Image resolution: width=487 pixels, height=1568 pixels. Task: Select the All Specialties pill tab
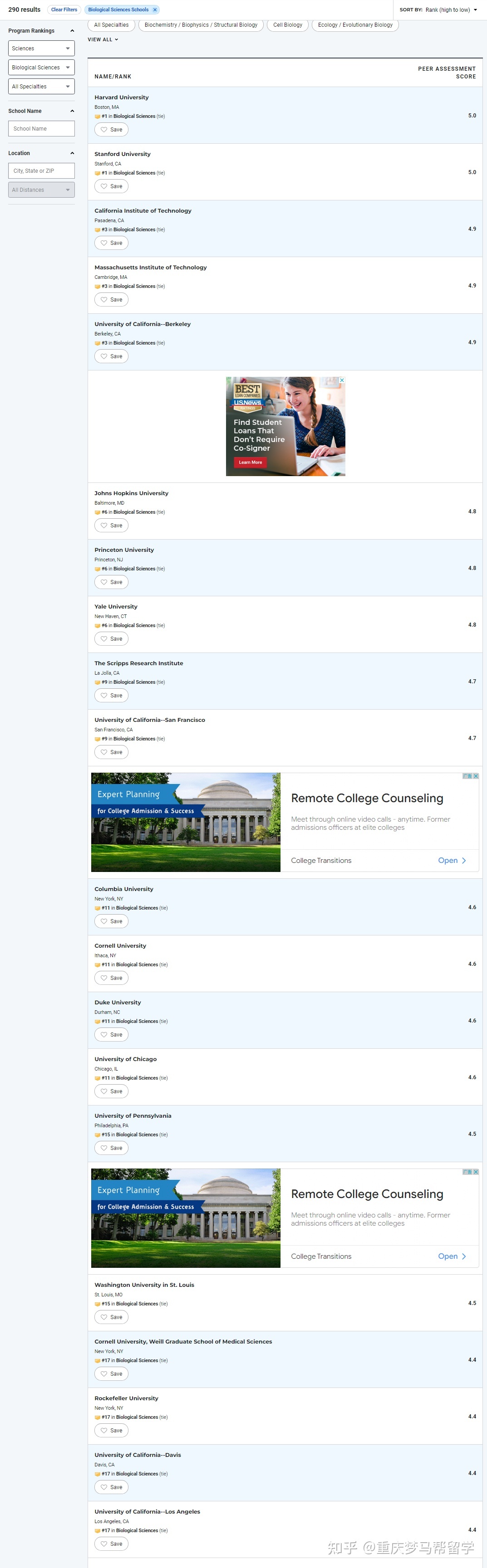112,25
